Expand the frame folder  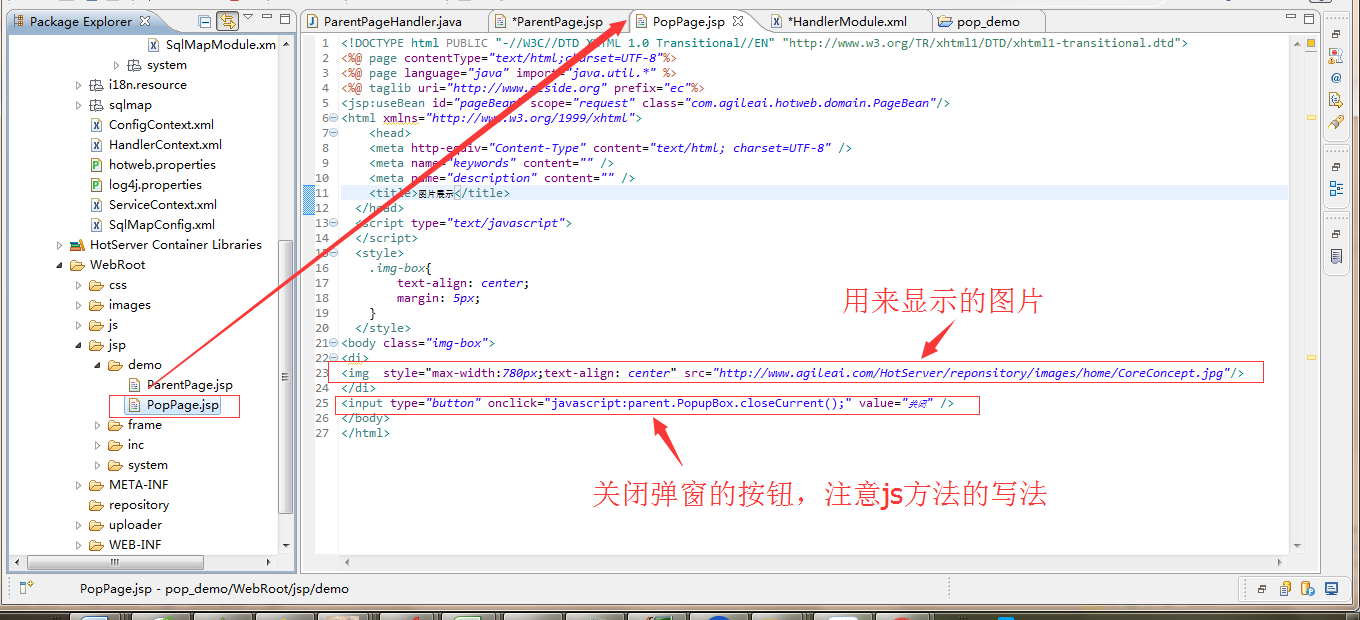(x=98, y=425)
